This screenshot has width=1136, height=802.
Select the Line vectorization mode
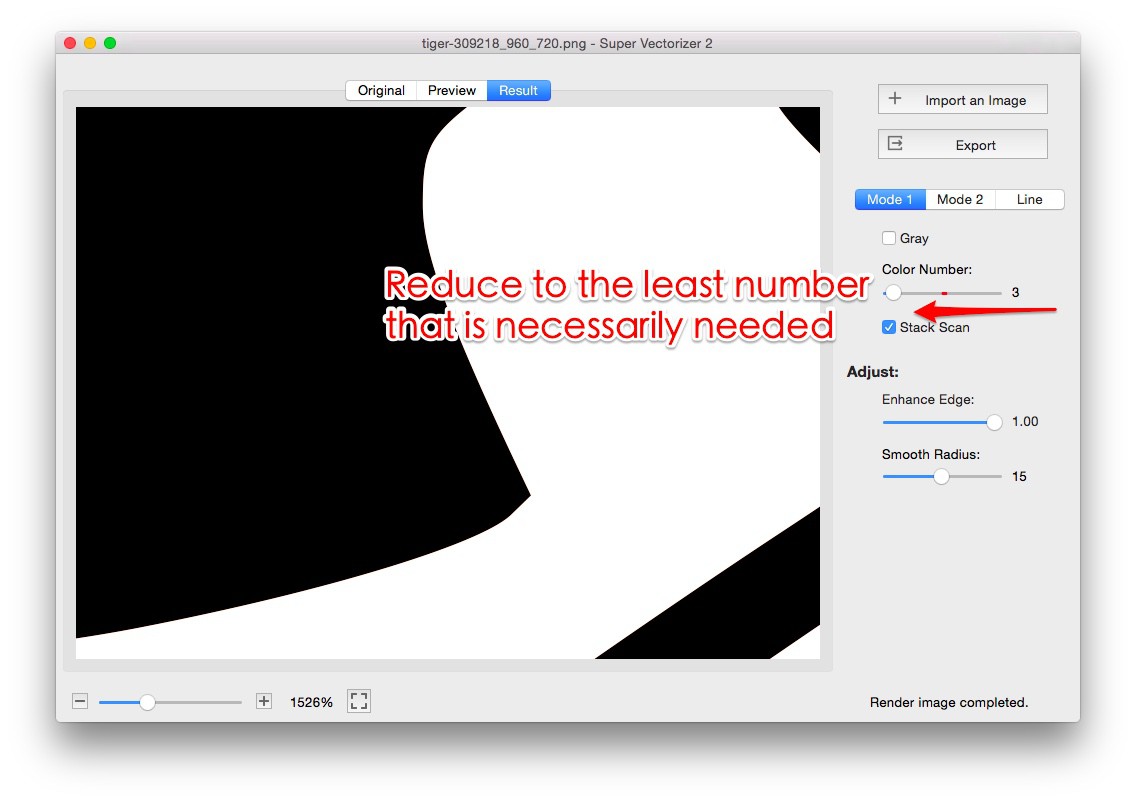(x=1029, y=199)
